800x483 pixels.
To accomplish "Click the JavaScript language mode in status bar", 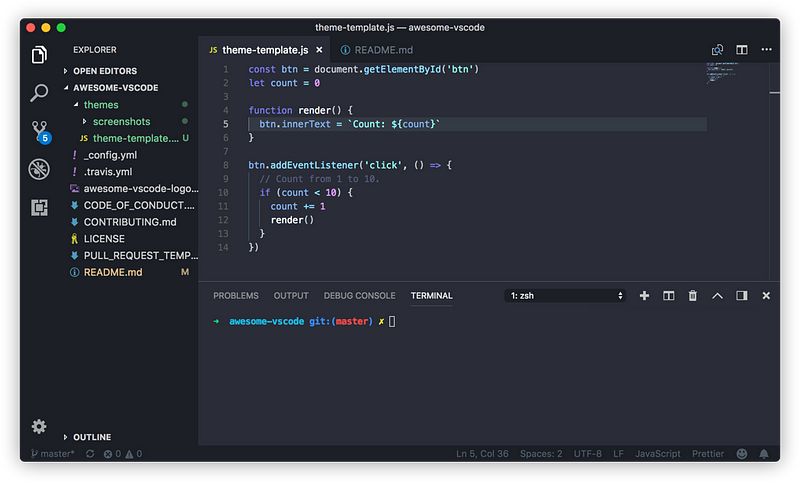I will (657, 454).
